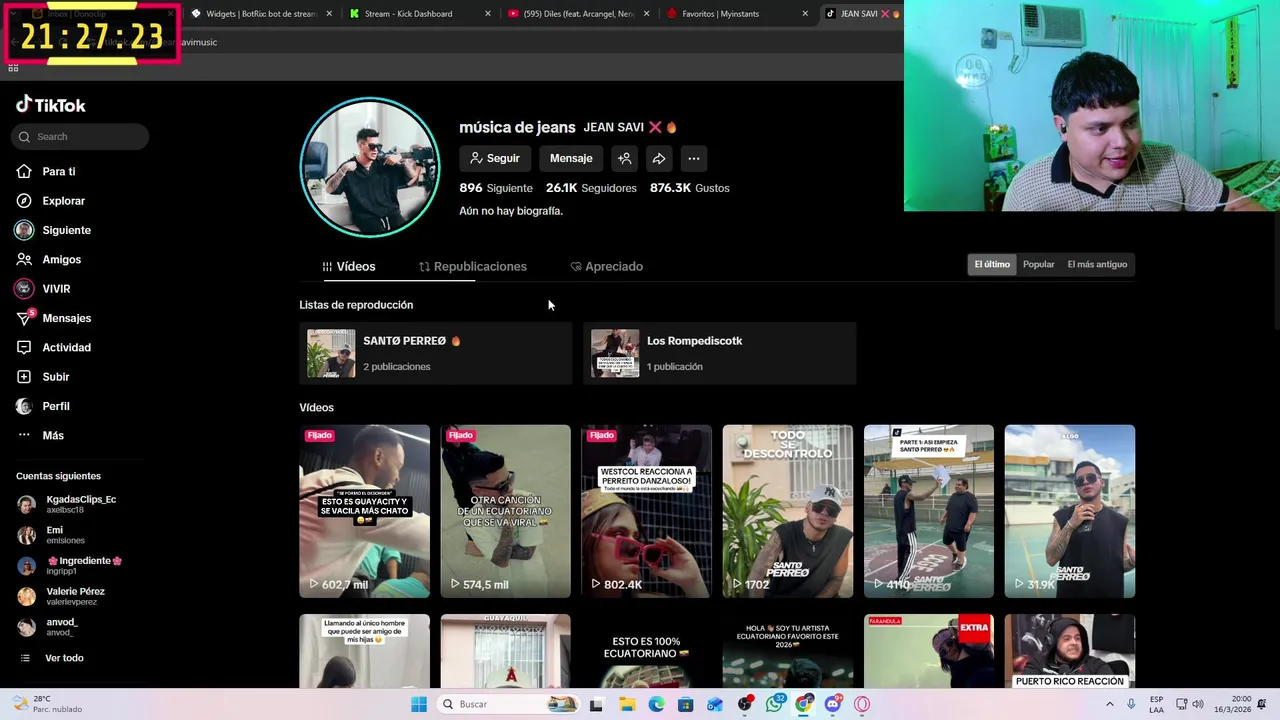
Task: Open Microsoft Edge from taskbar
Action: click(x=656, y=704)
